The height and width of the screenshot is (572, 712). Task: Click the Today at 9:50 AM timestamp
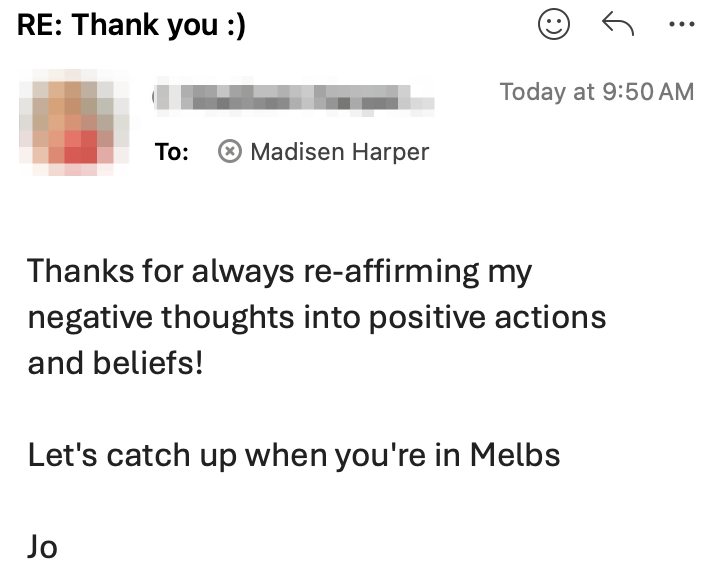click(x=597, y=92)
